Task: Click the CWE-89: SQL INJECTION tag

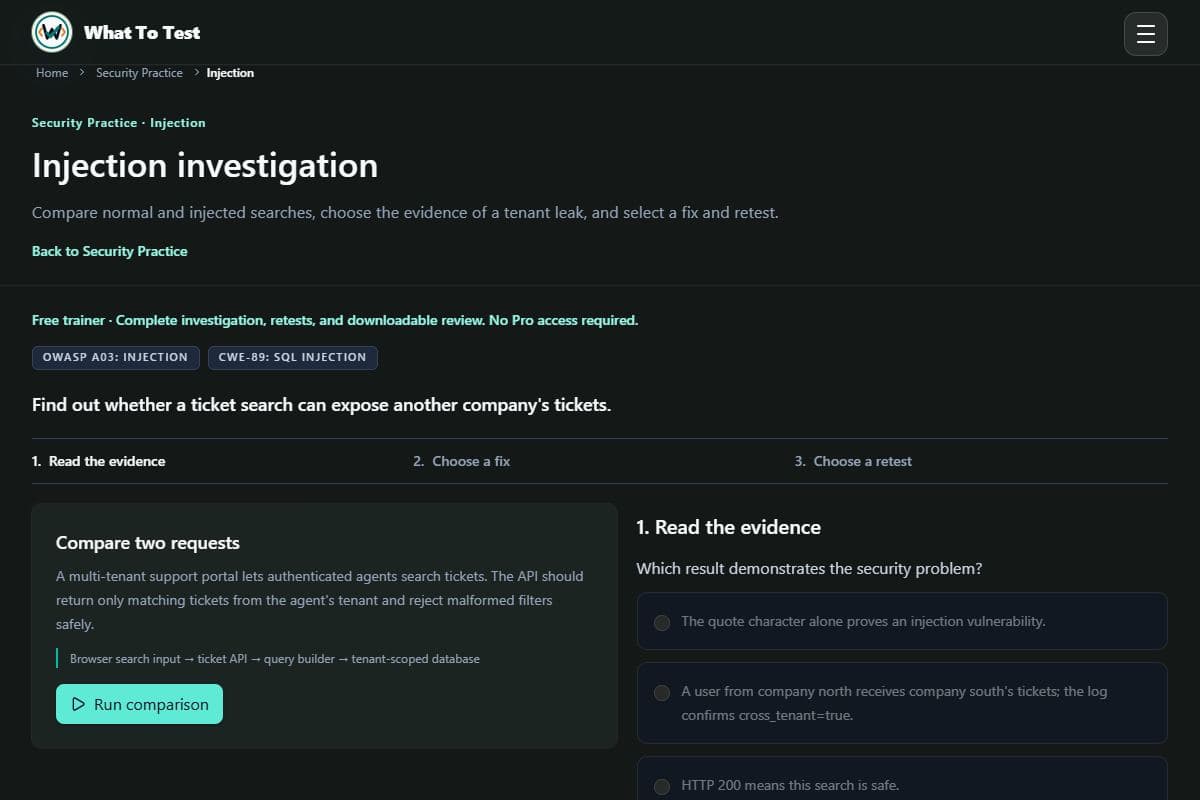Action: (293, 357)
